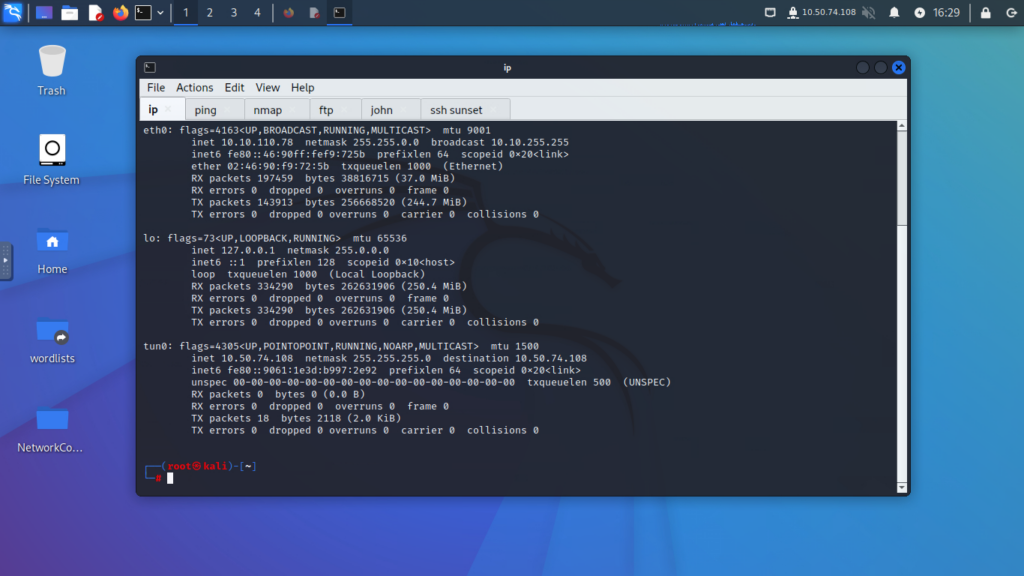Switch to workspace 2
Screen dimensions: 1024x576
point(209,13)
